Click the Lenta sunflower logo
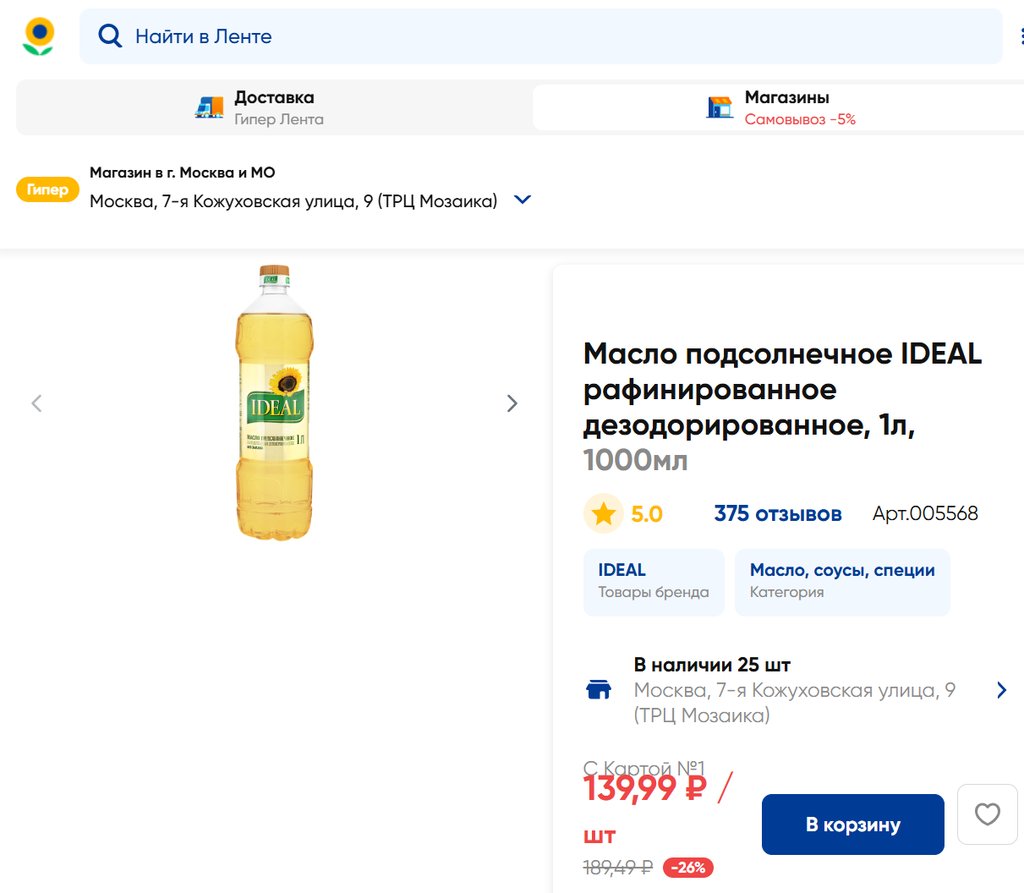Image resolution: width=1024 pixels, height=893 pixels. point(38,36)
